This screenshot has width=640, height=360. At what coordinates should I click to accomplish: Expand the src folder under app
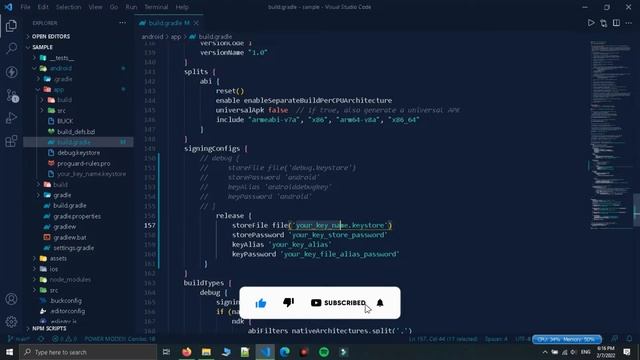(x=61, y=111)
